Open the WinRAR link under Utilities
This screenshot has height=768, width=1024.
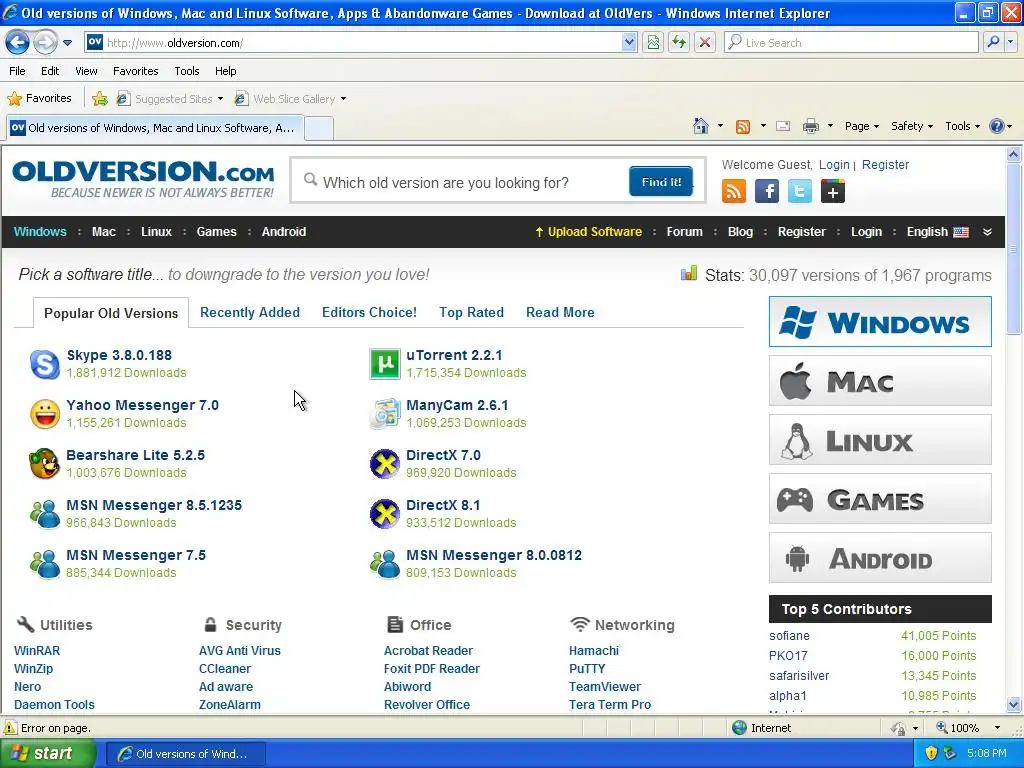pos(37,651)
